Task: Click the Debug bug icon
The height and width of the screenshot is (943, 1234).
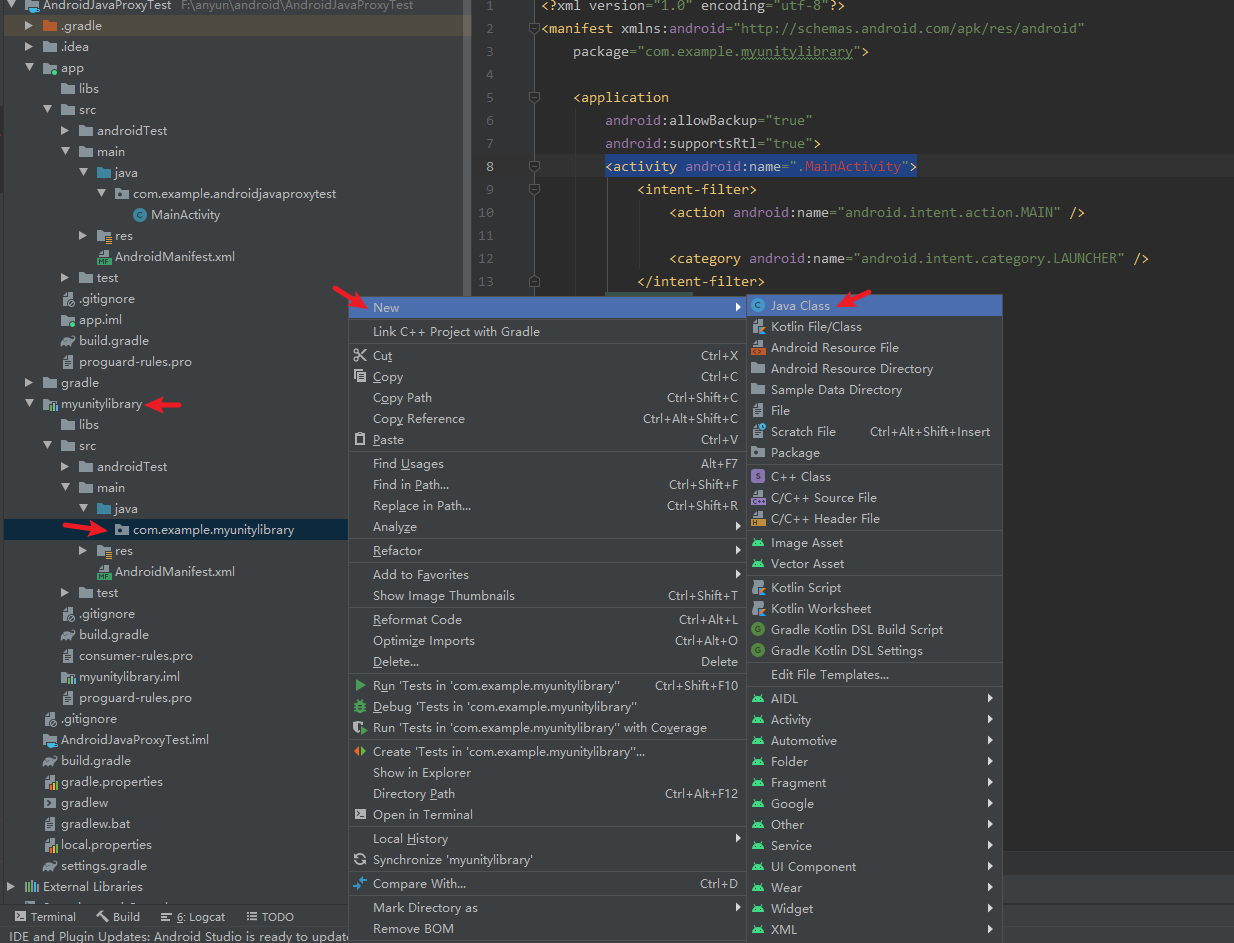Action: coord(360,706)
